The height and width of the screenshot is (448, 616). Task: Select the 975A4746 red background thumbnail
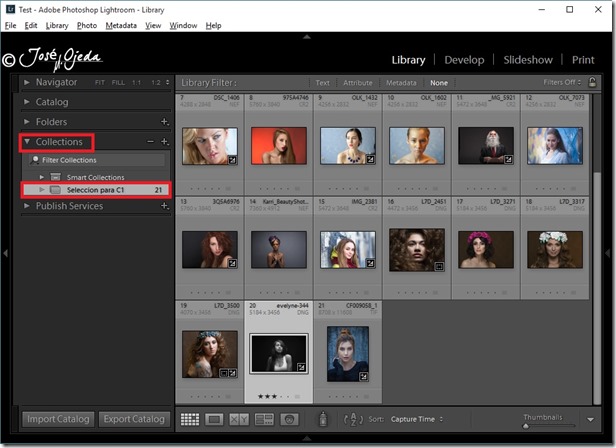[279, 145]
